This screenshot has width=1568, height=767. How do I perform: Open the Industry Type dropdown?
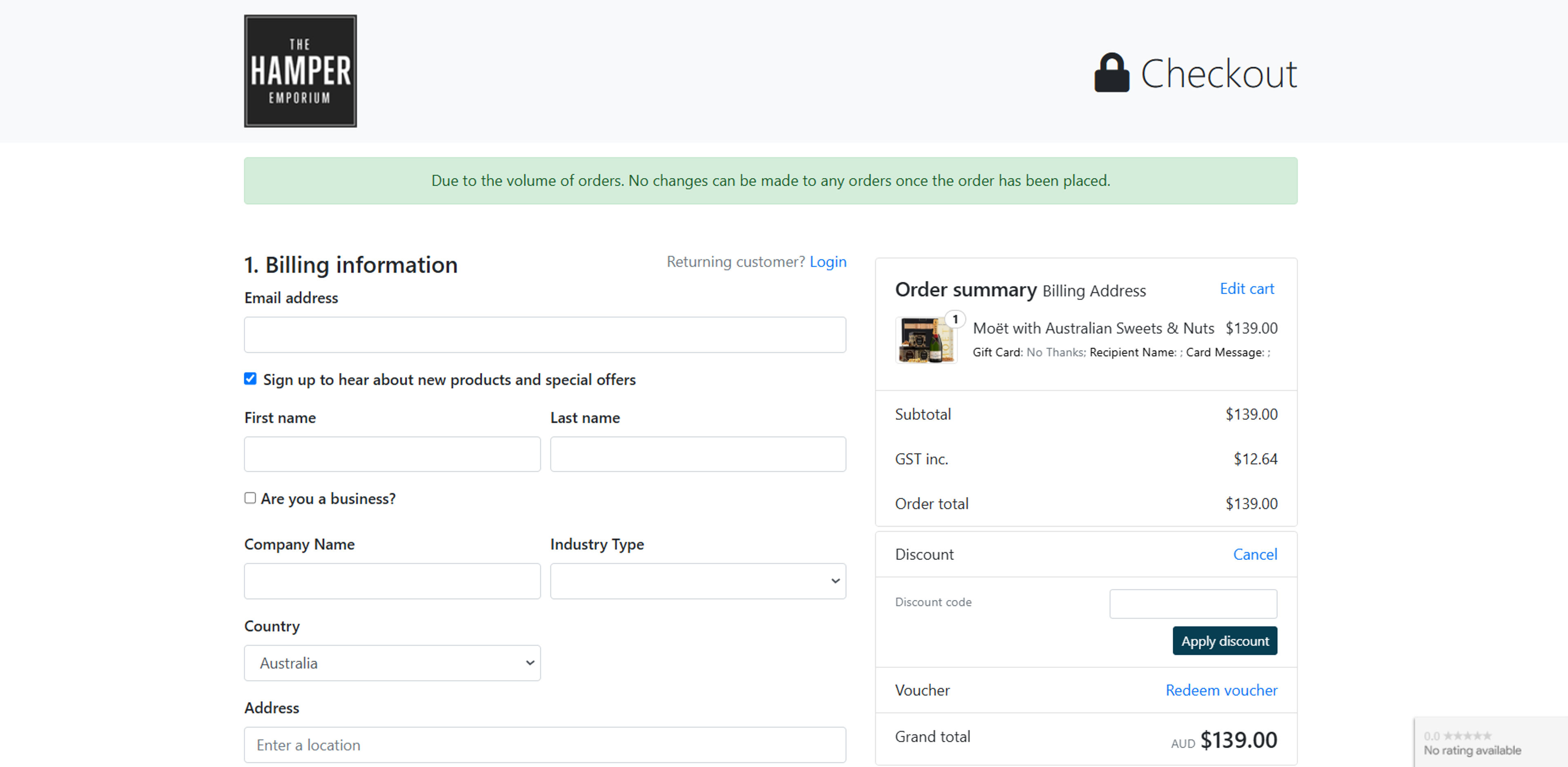click(697, 581)
